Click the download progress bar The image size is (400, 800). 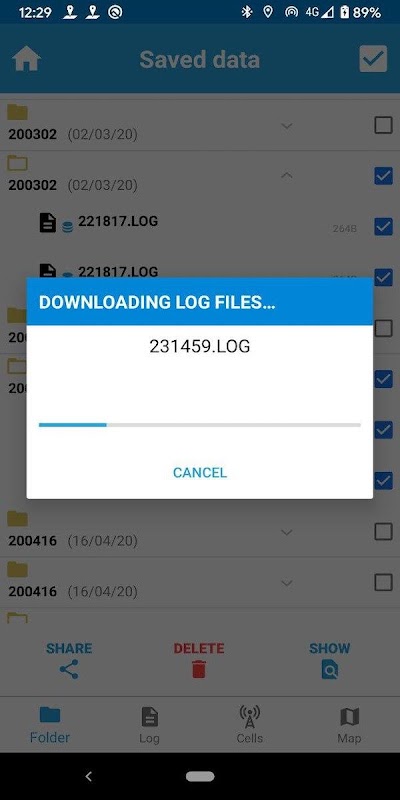tap(199, 424)
